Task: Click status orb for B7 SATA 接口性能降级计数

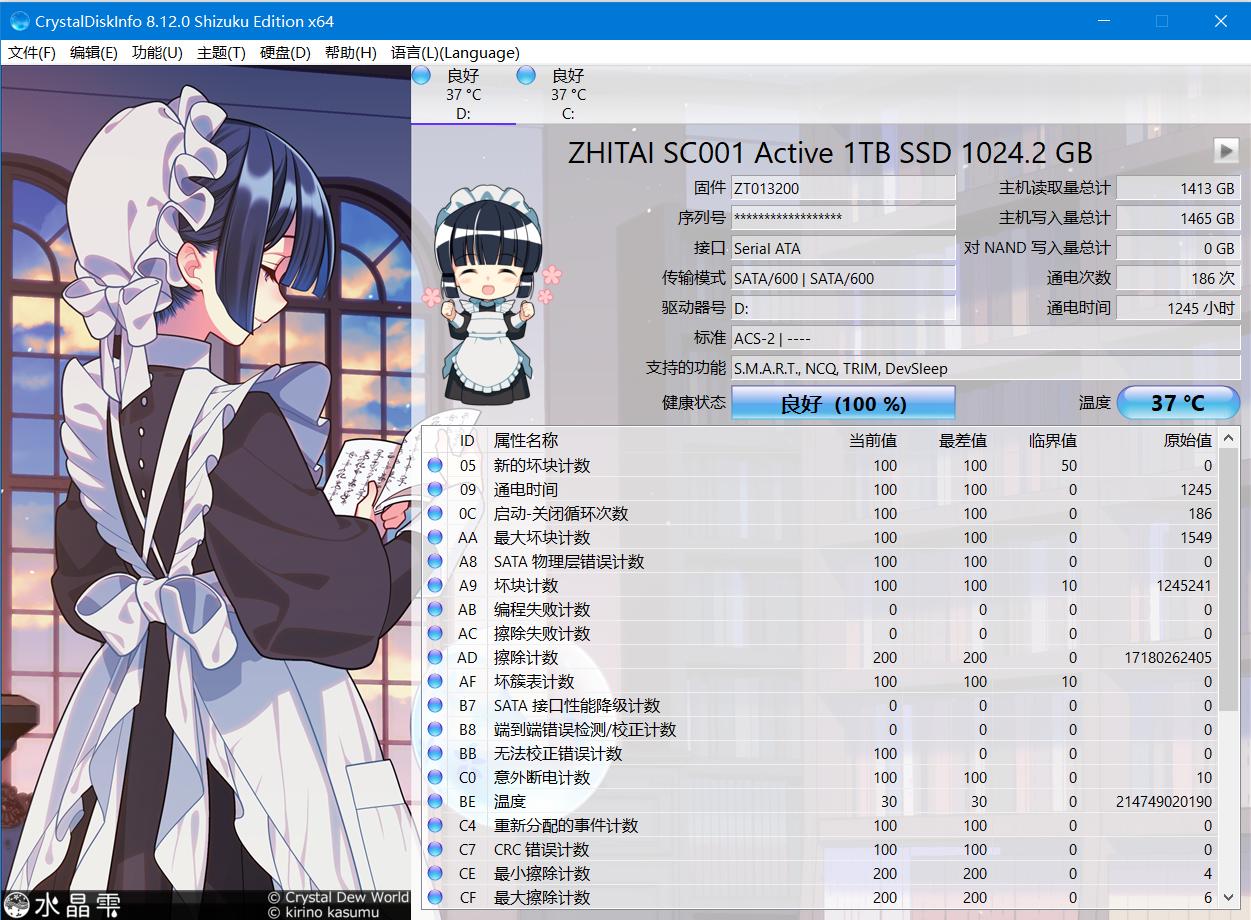Action: coord(435,705)
